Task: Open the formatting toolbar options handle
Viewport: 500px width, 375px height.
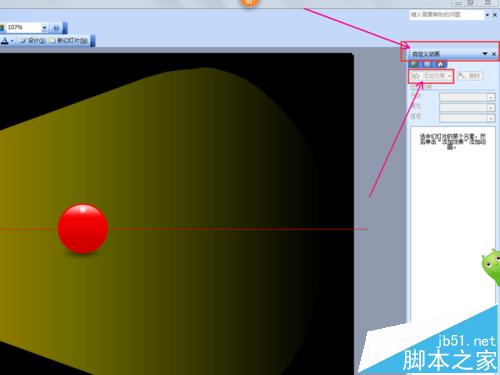Action: point(93,41)
